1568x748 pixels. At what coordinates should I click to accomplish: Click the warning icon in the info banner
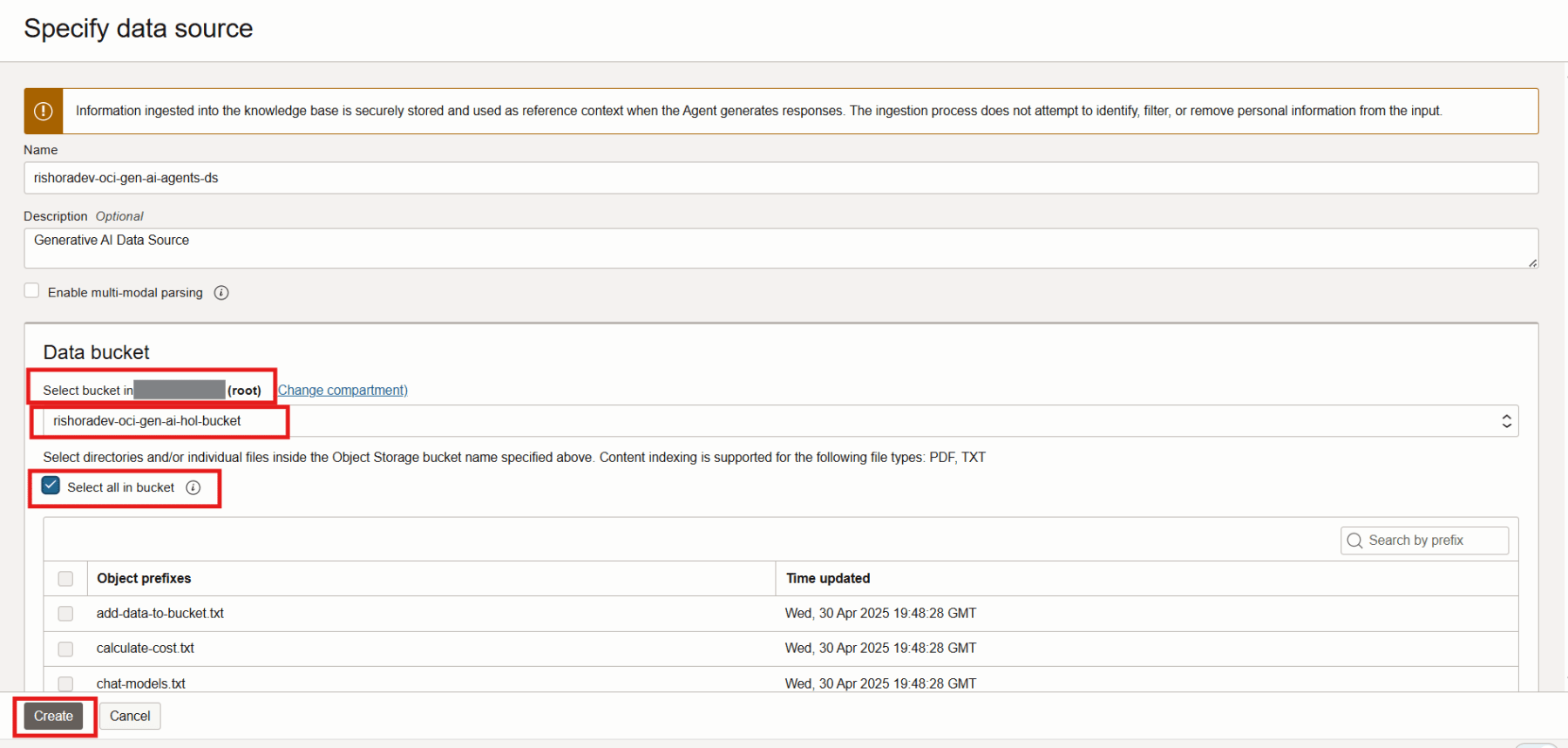pos(43,112)
